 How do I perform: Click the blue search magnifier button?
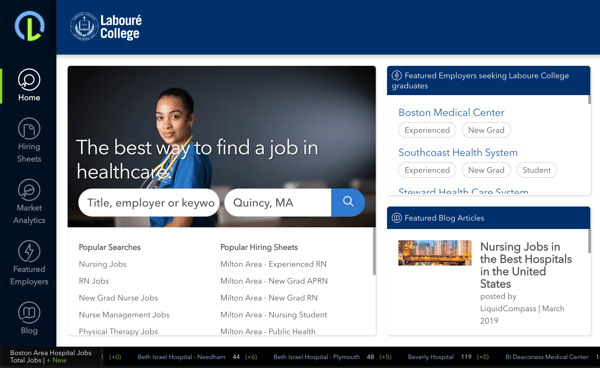pyautogui.click(x=348, y=202)
